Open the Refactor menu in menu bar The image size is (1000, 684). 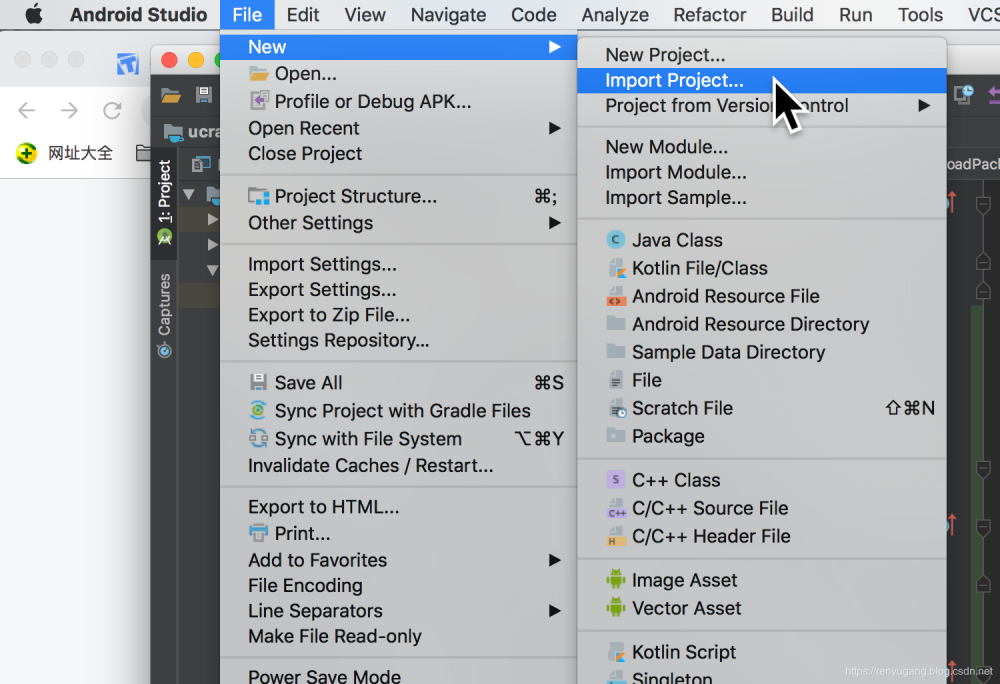coord(709,15)
